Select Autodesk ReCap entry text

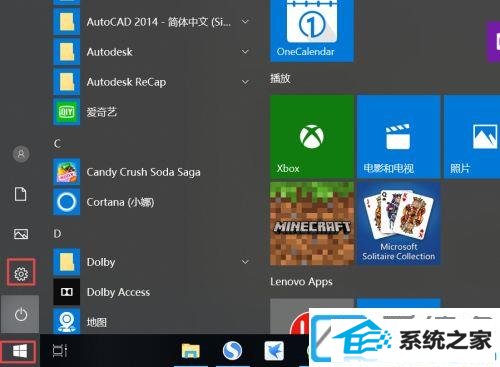[126, 82]
